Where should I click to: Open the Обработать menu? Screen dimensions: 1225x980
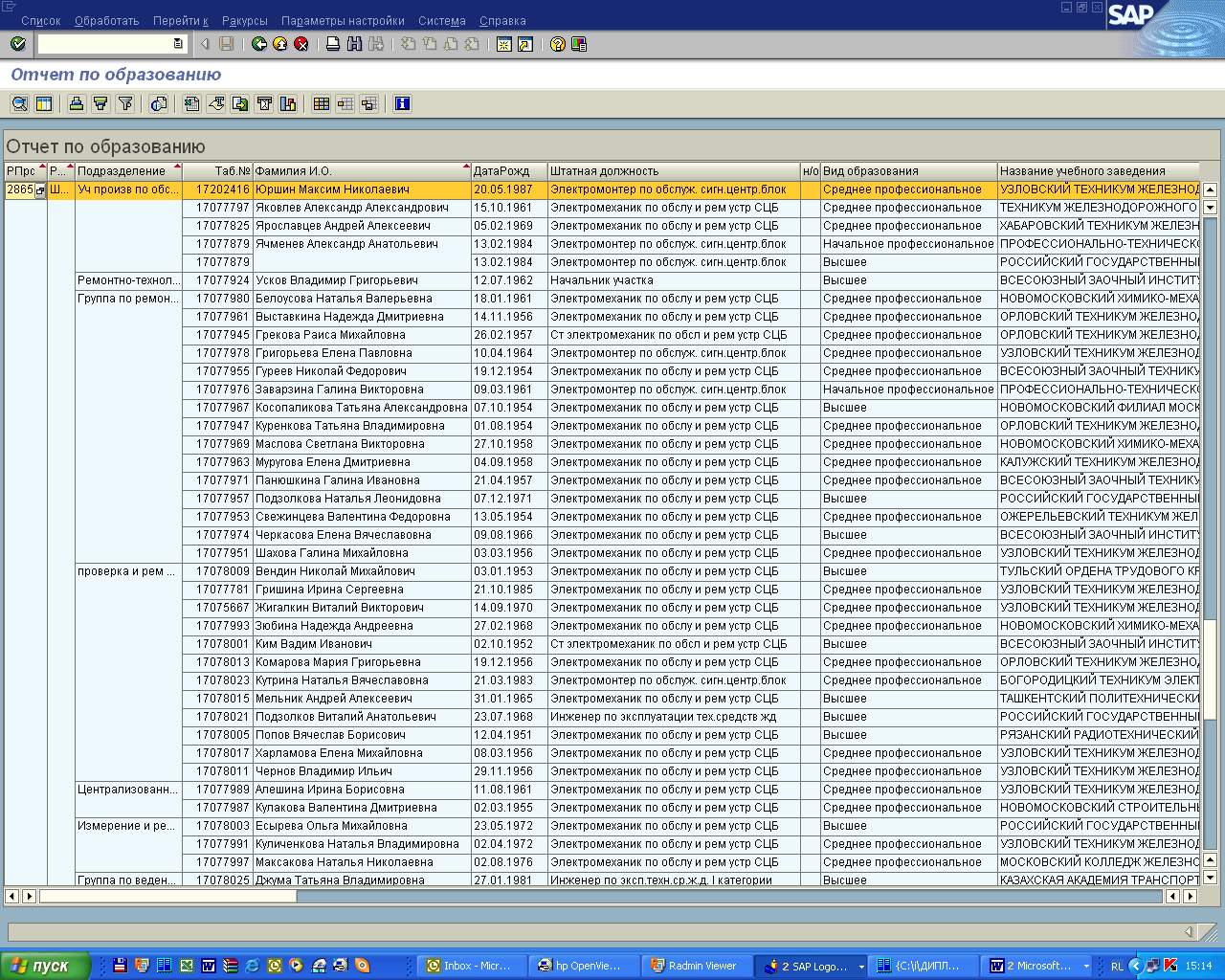[x=107, y=21]
